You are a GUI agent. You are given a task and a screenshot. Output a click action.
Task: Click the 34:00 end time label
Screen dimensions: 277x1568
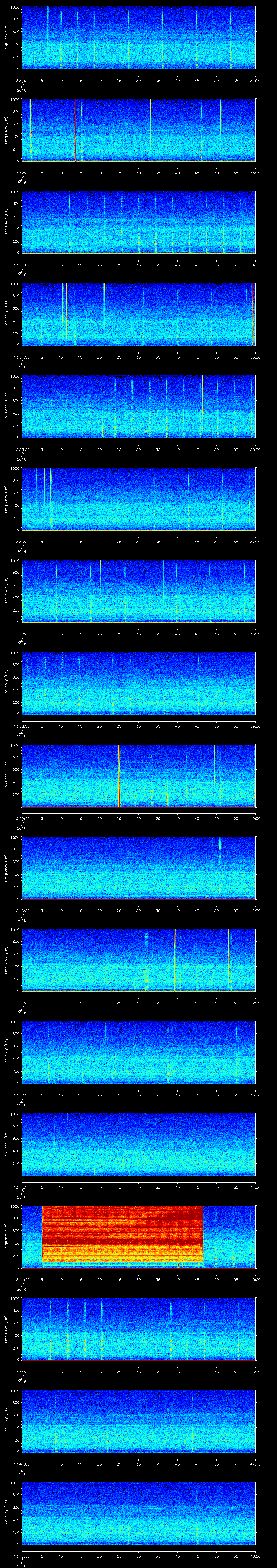tap(255, 265)
